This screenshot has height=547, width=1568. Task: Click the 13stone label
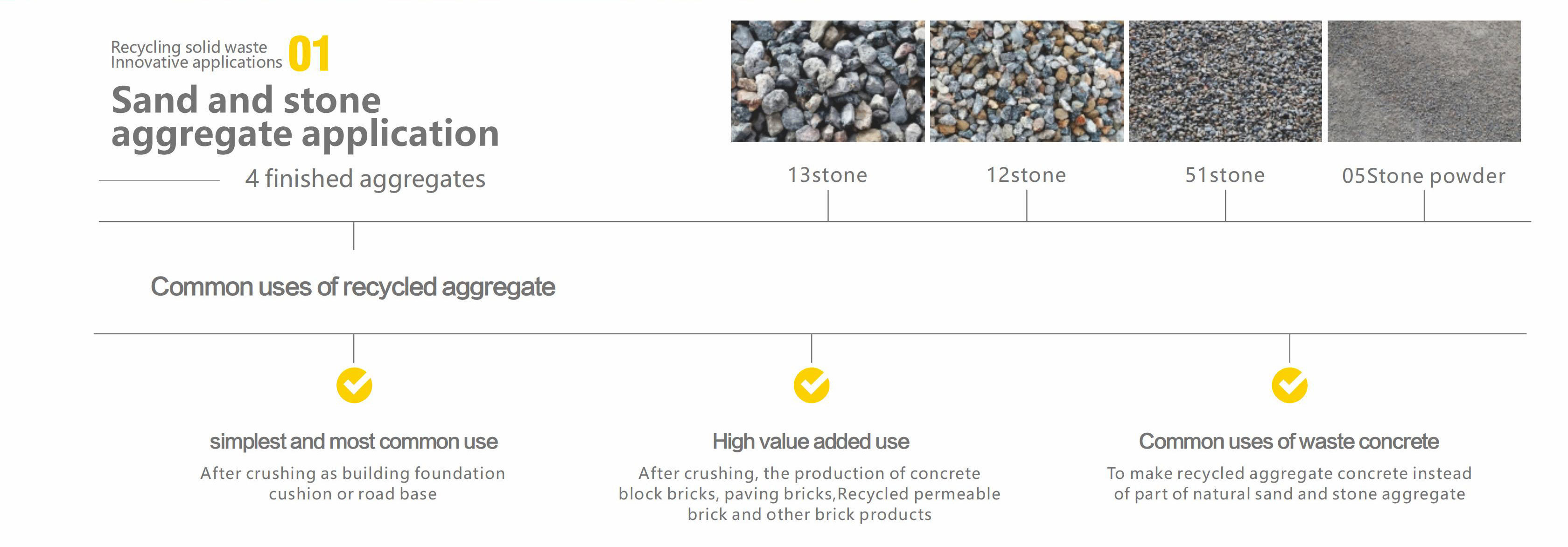(828, 175)
